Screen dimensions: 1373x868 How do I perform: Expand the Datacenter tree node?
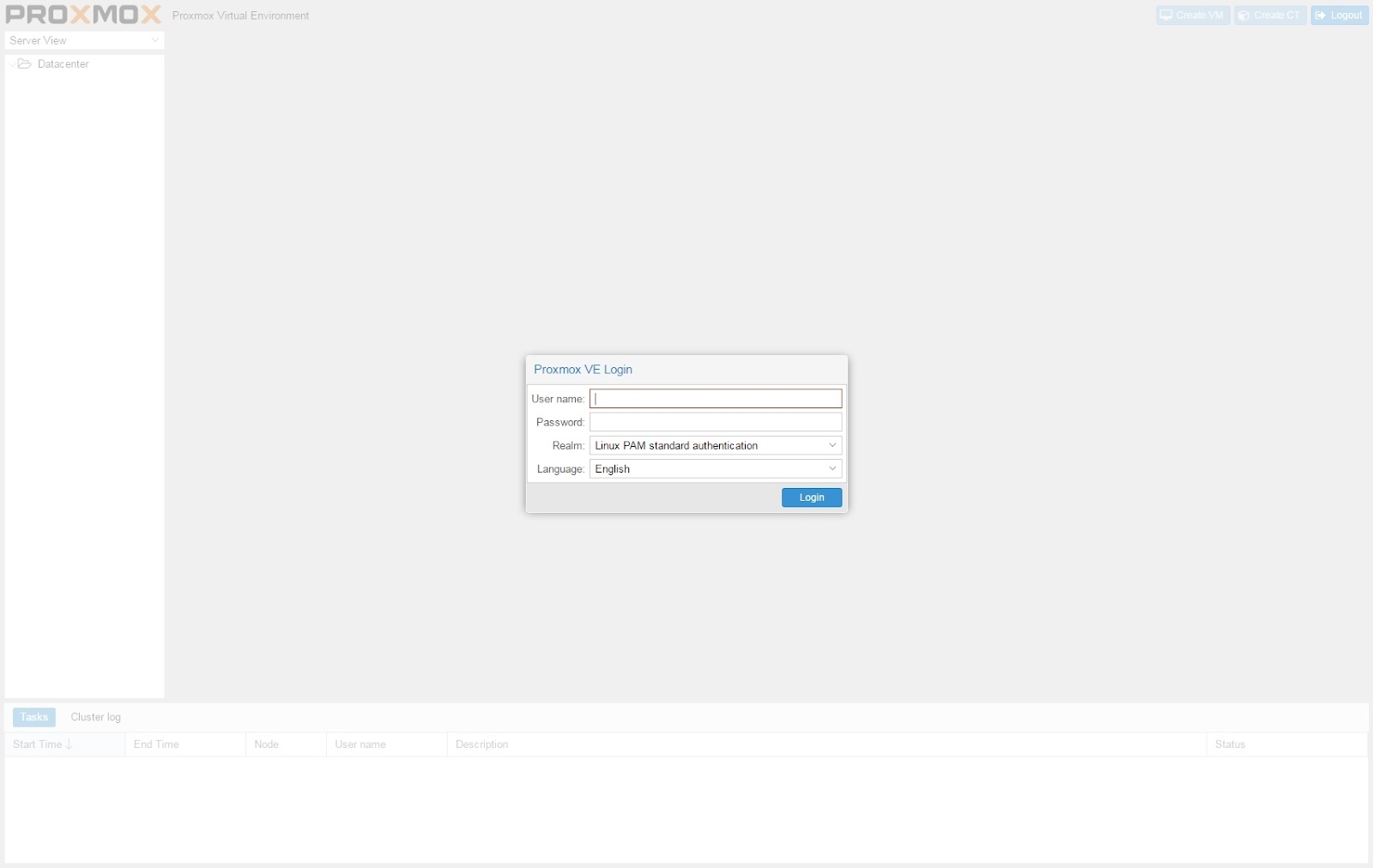12,63
